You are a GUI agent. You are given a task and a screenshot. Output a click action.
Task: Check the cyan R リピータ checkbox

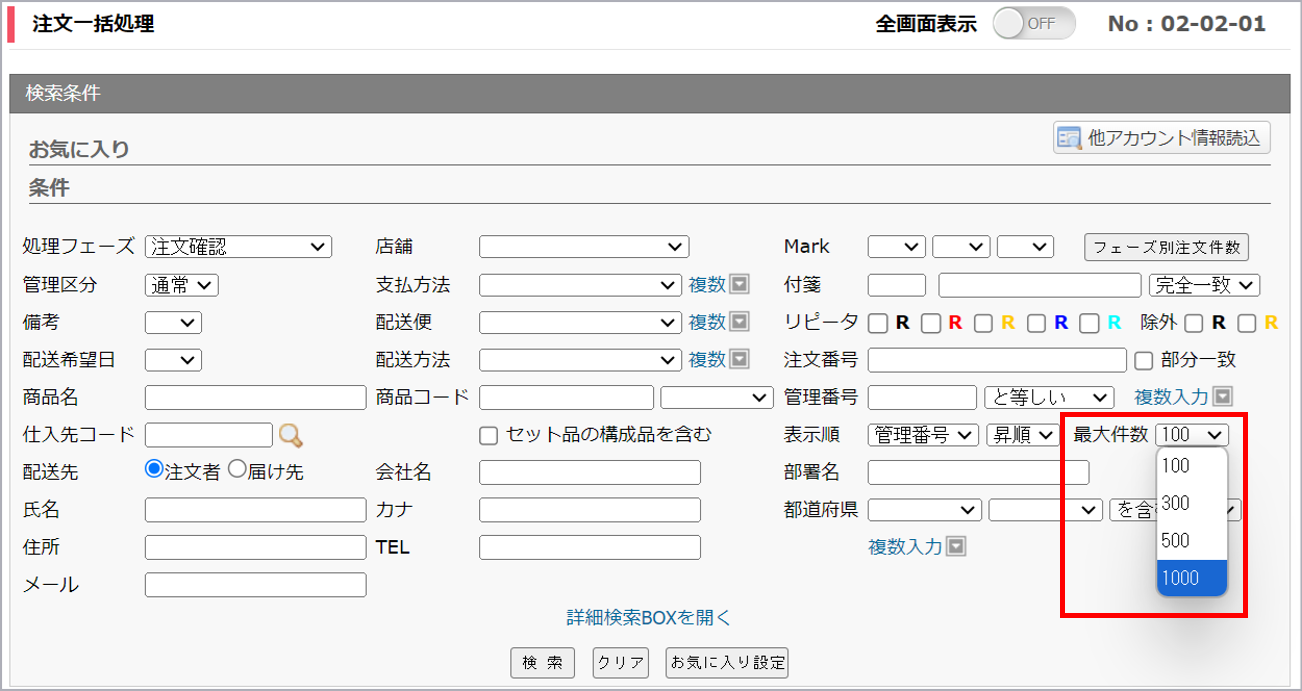coord(1090,323)
